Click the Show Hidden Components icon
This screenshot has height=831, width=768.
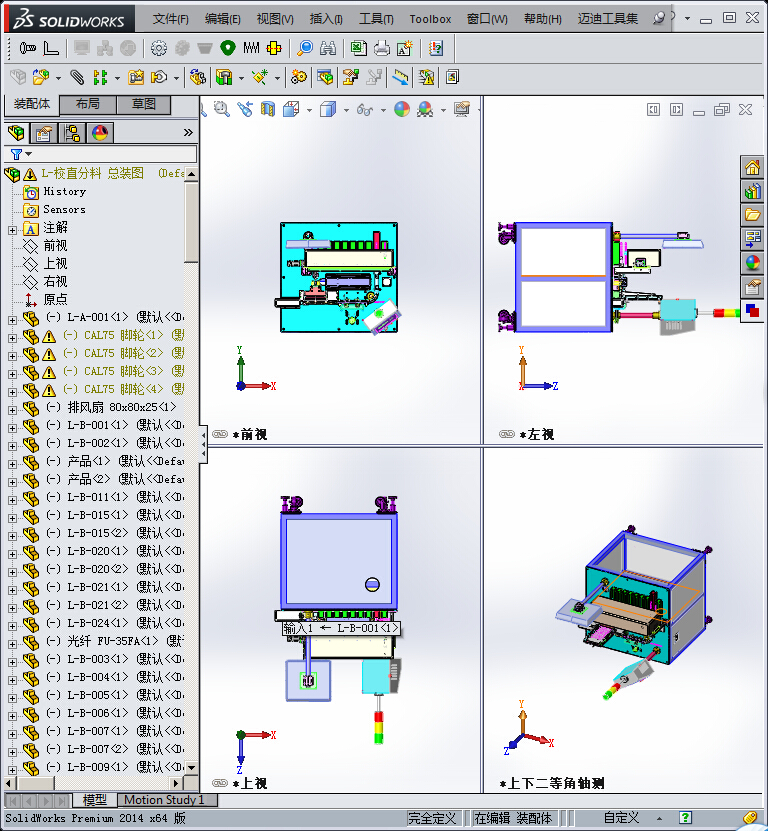[x=198, y=77]
